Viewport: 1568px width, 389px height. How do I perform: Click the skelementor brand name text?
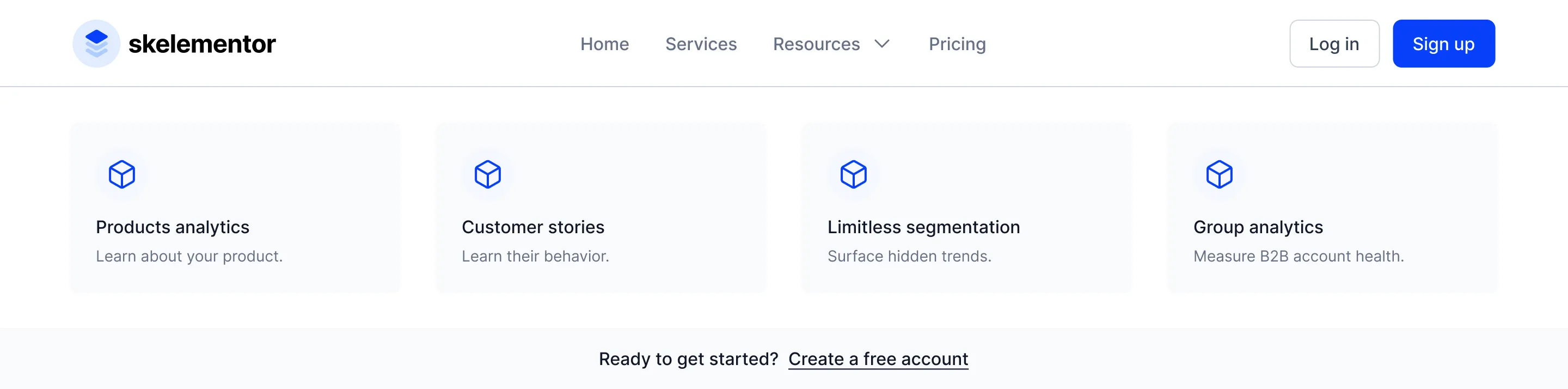tap(202, 44)
